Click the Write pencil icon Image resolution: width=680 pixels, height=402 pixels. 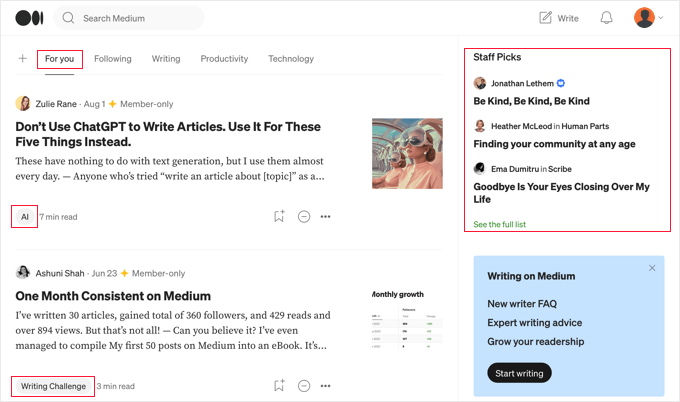coord(546,18)
